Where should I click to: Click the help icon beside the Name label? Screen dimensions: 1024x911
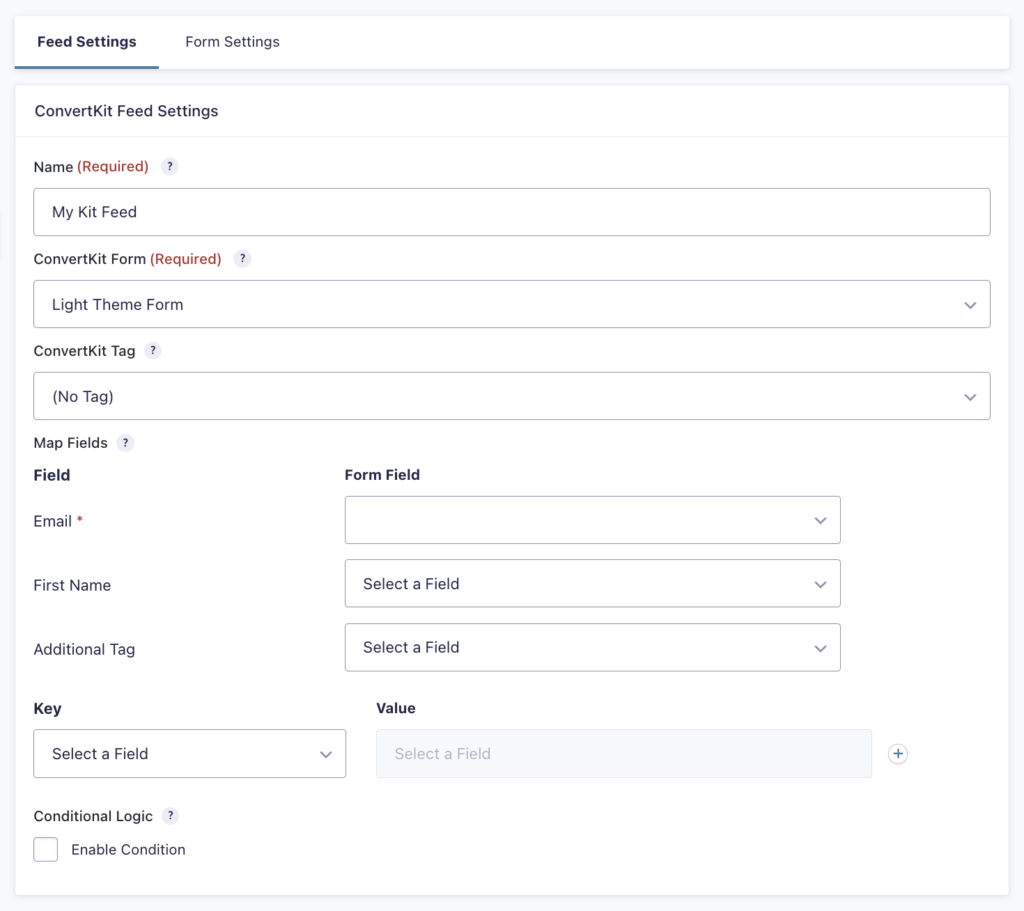169,167
